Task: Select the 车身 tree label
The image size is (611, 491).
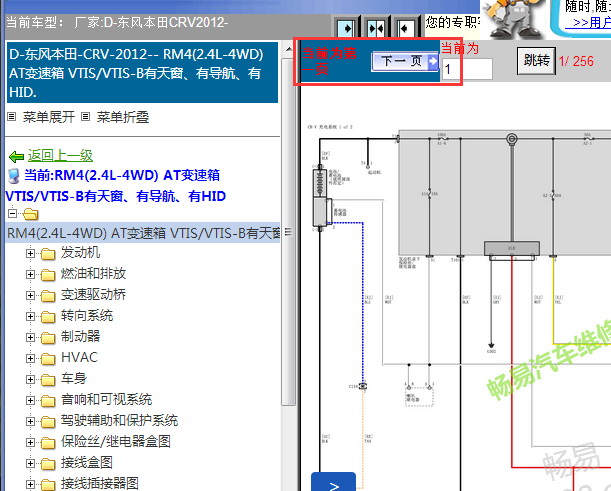Action: [x=74, y=378]
